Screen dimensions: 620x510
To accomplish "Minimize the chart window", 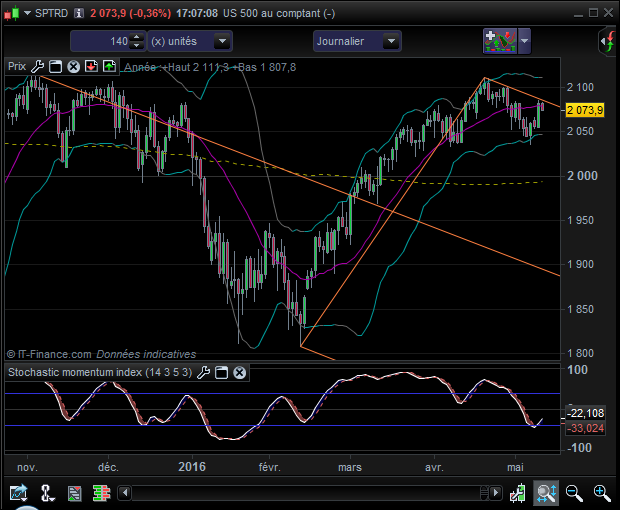I will point(578,14).
